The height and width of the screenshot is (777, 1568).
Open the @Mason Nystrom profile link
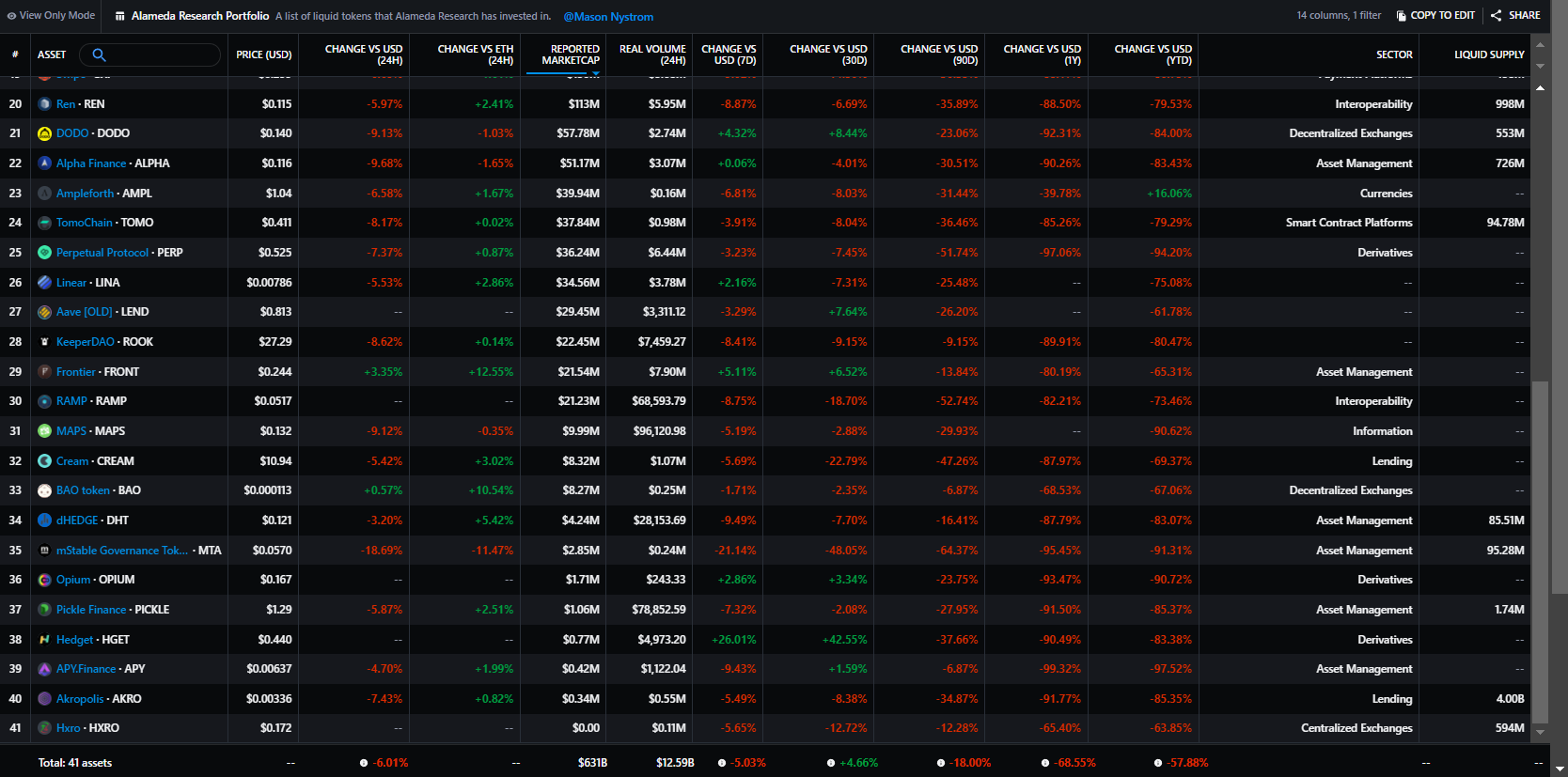tap(608, 17)
